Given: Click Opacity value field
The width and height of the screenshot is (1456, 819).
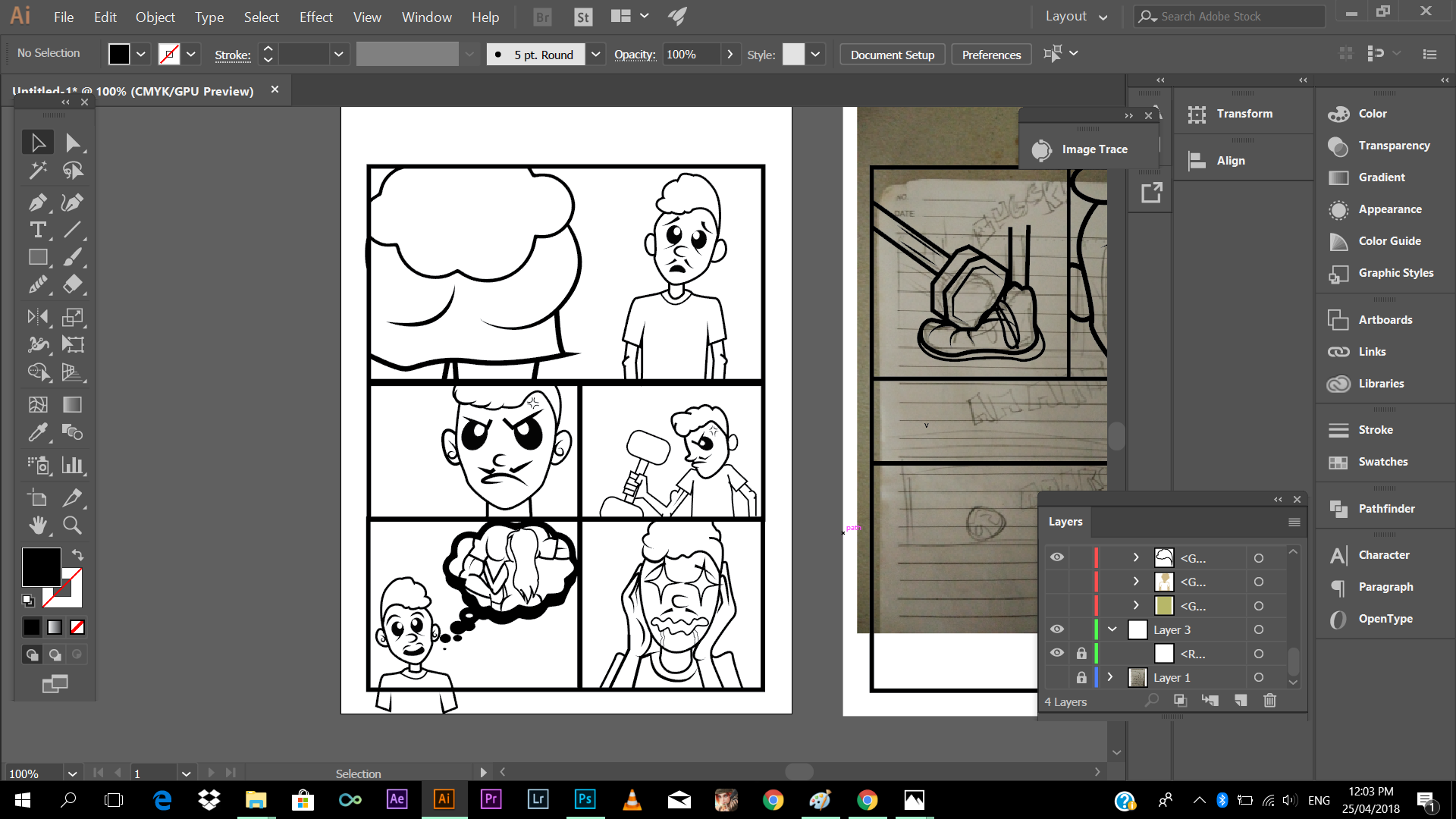Looking at the screenshot, I should (690, 54).
